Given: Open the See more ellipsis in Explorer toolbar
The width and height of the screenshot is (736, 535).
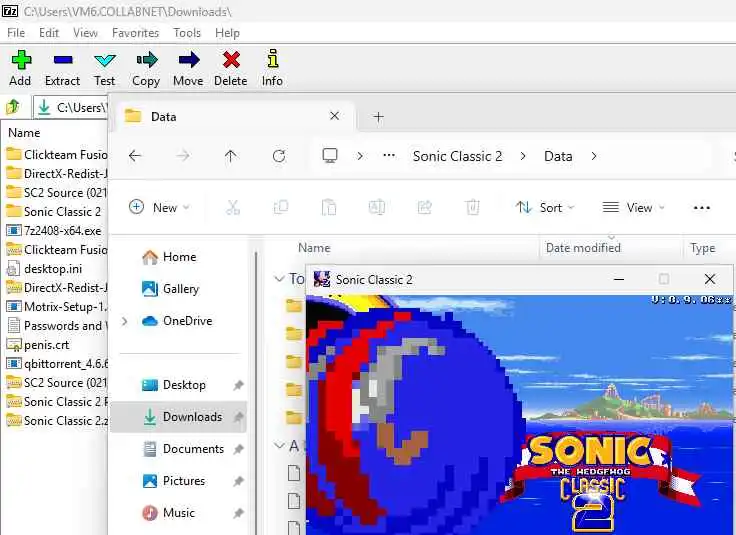Looking at the screenshot, I should point(701,207).
